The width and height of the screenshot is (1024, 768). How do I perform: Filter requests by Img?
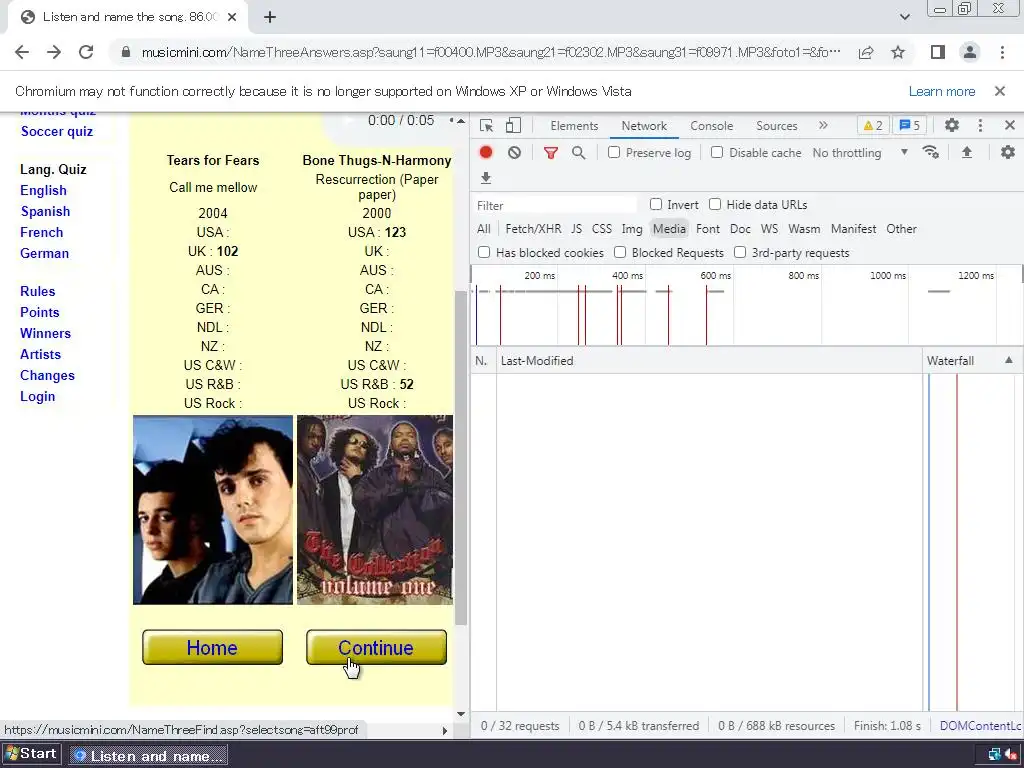[x=632, y=229]
